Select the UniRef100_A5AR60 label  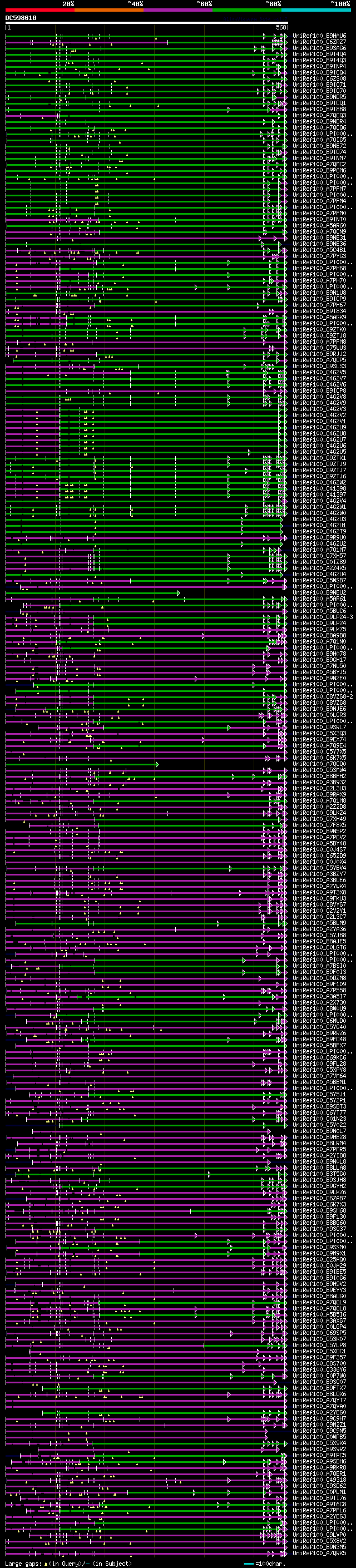(319, 226)
